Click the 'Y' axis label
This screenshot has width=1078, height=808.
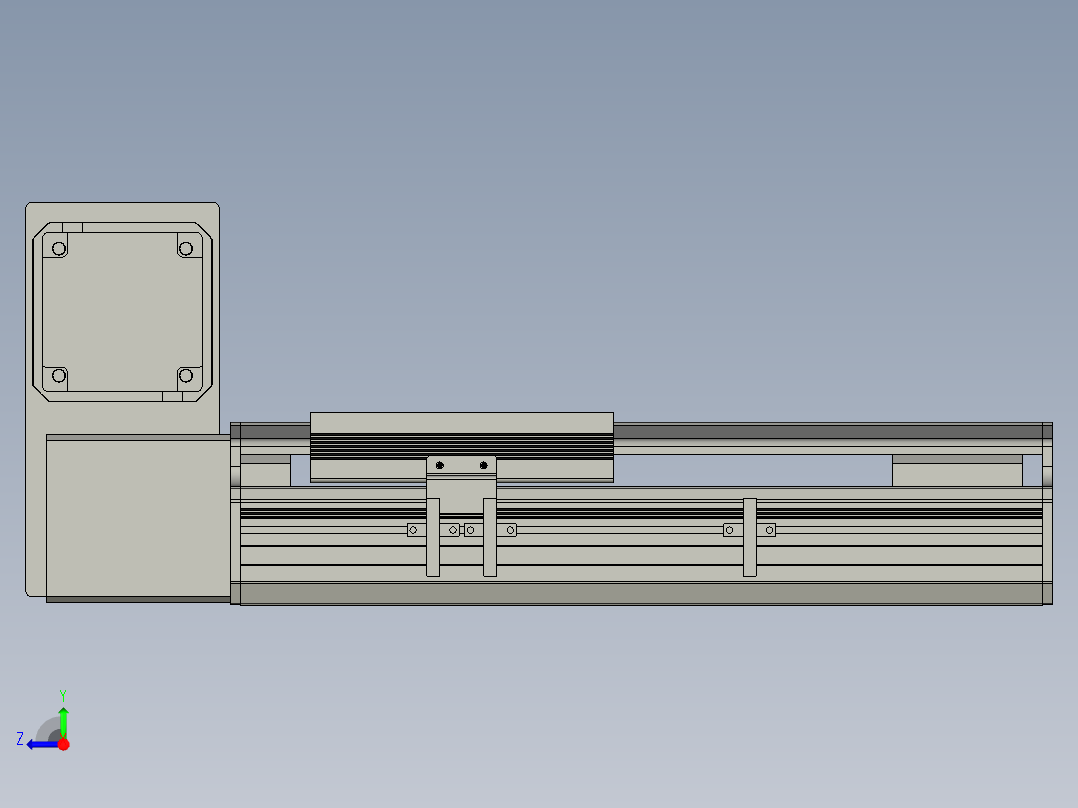point(63,695)
